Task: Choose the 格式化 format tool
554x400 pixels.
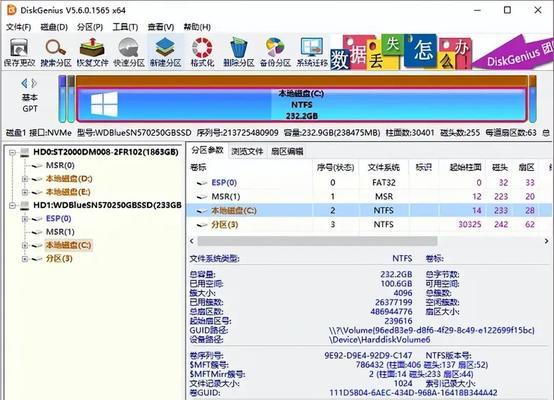Action: tap(202, 52)
